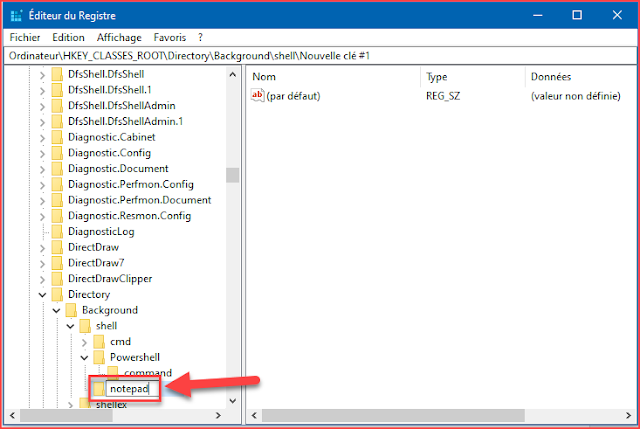Screen dimensions: 640x429
Task: Select the Diagnostic.Perfmon.Config folder icon
Action: click(x=57, y=184)
